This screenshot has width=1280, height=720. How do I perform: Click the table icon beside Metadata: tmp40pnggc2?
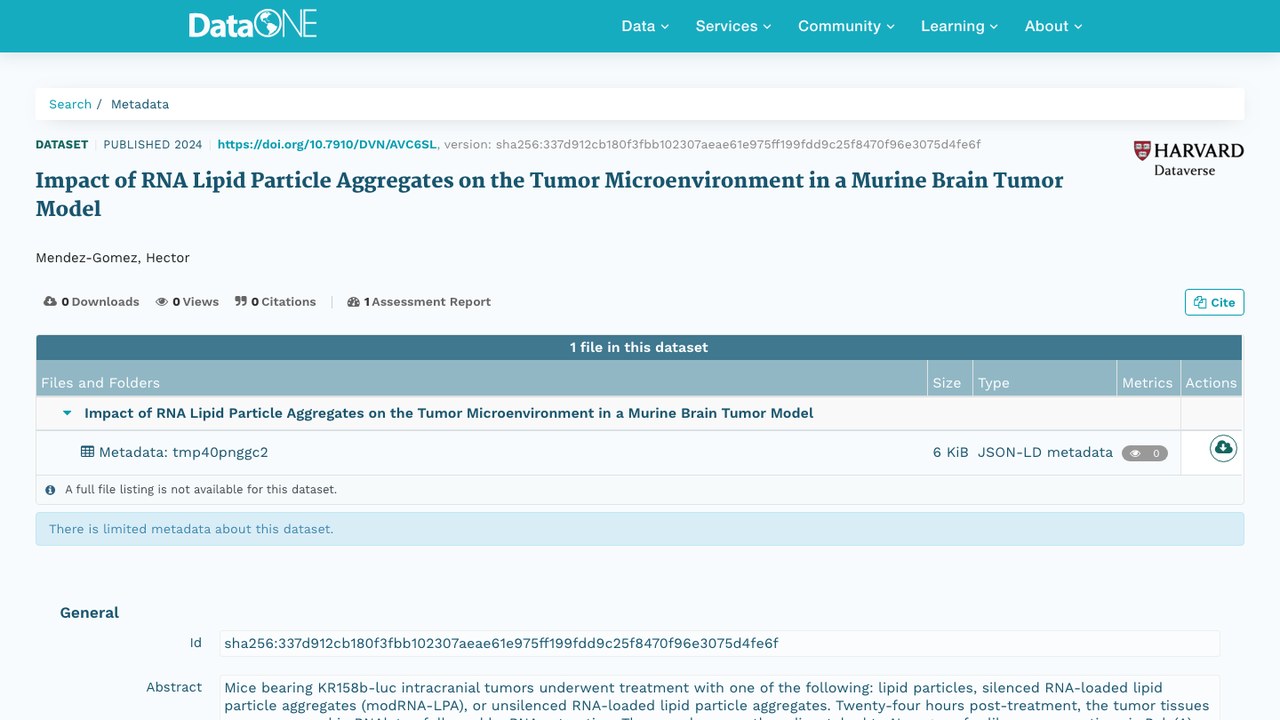[87, 452]
